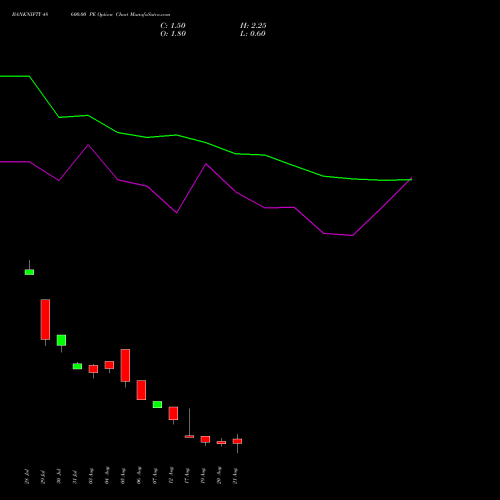Viewport: 500px width, 500px height.
Task: Click the '29 Jul' date label
Action: click(43, 477)
